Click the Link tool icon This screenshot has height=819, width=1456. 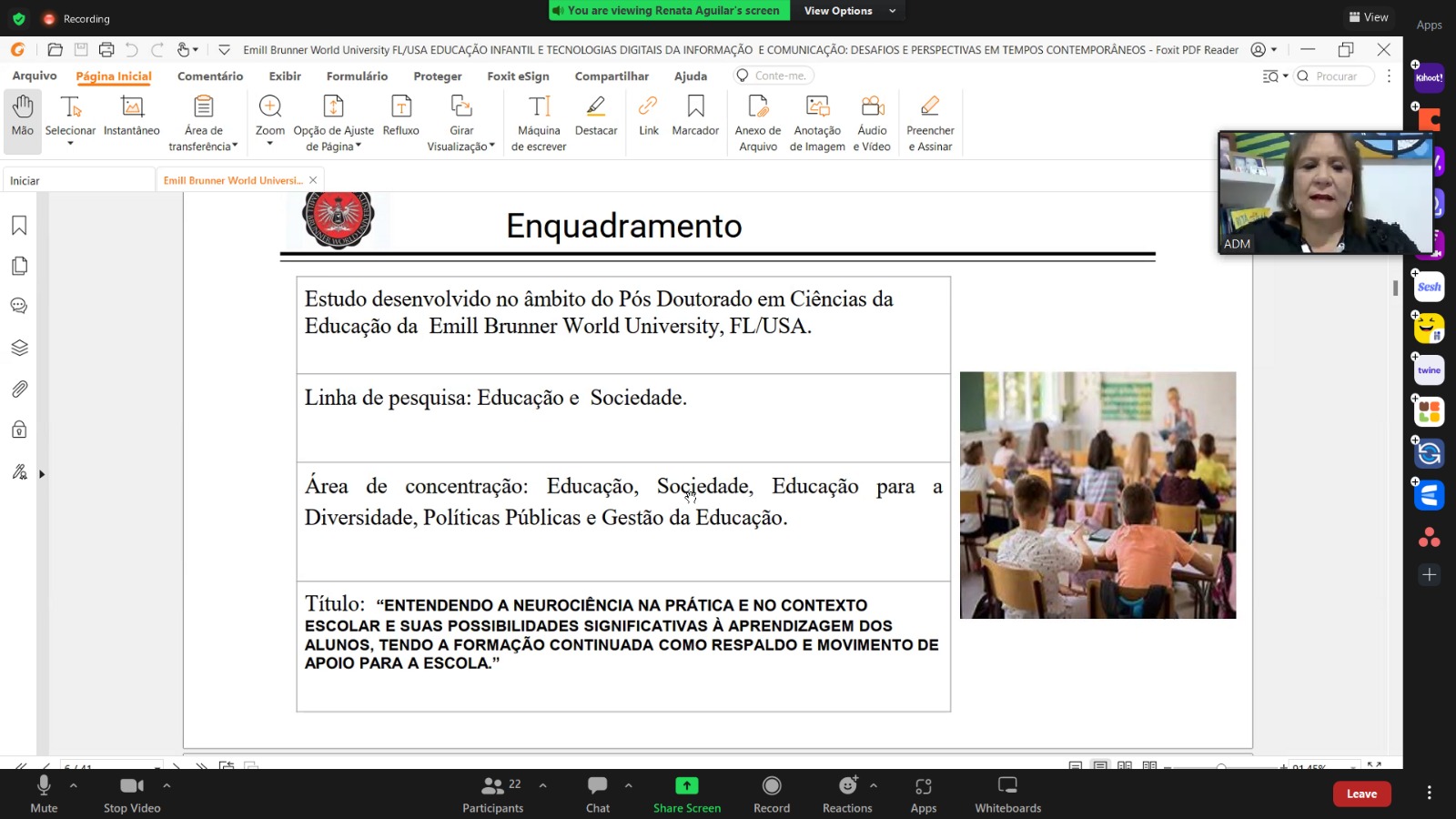point(648,106)
